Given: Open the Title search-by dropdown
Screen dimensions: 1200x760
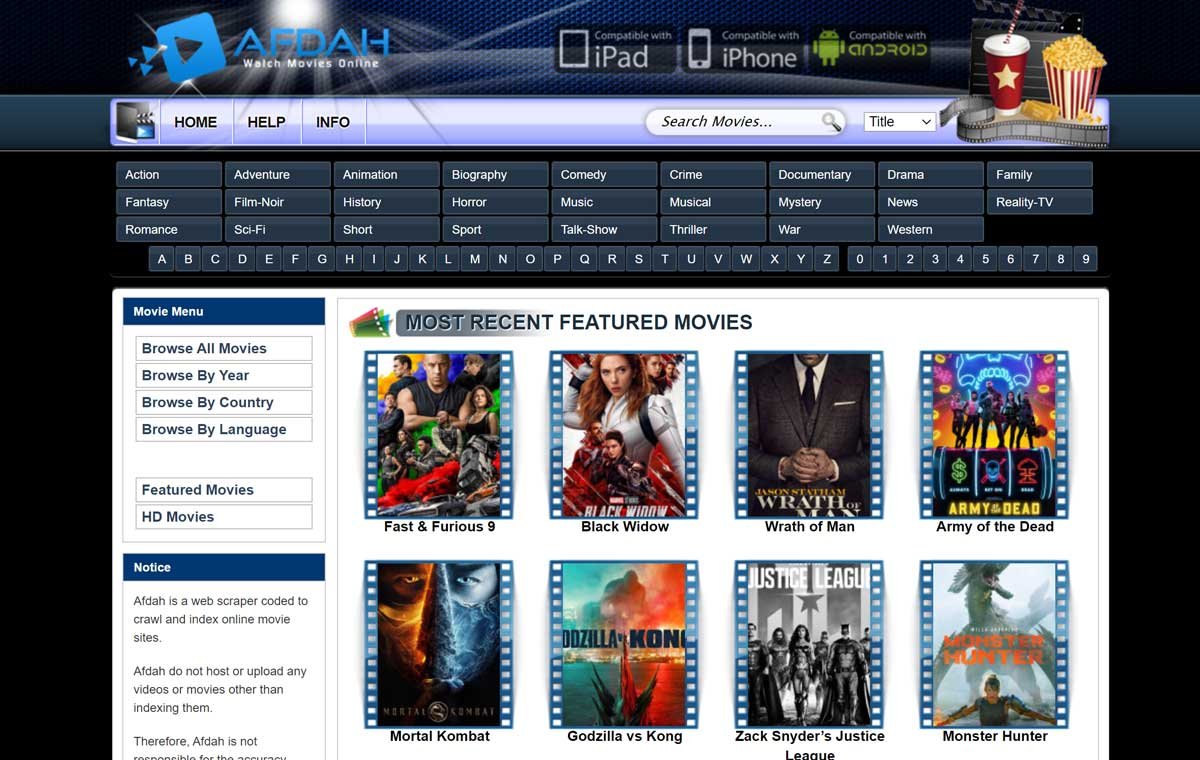Looking at the screenshot, I should pyautogui.click(x=898, y=120).
